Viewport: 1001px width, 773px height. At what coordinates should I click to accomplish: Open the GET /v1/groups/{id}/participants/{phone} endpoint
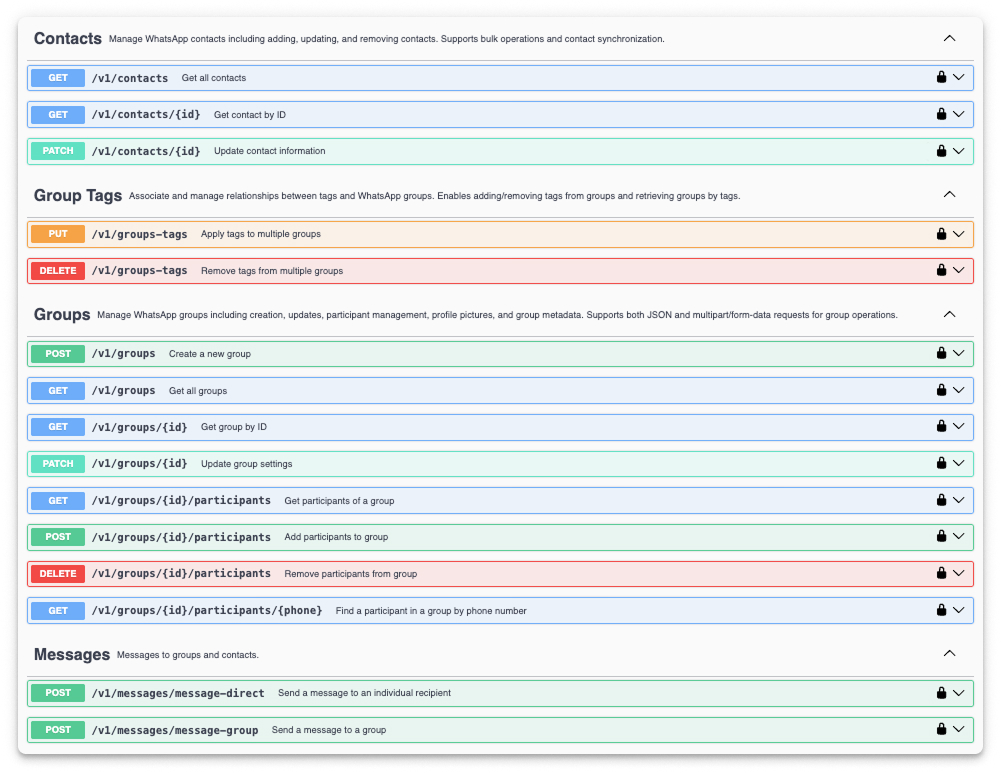[x=400, y=610]
